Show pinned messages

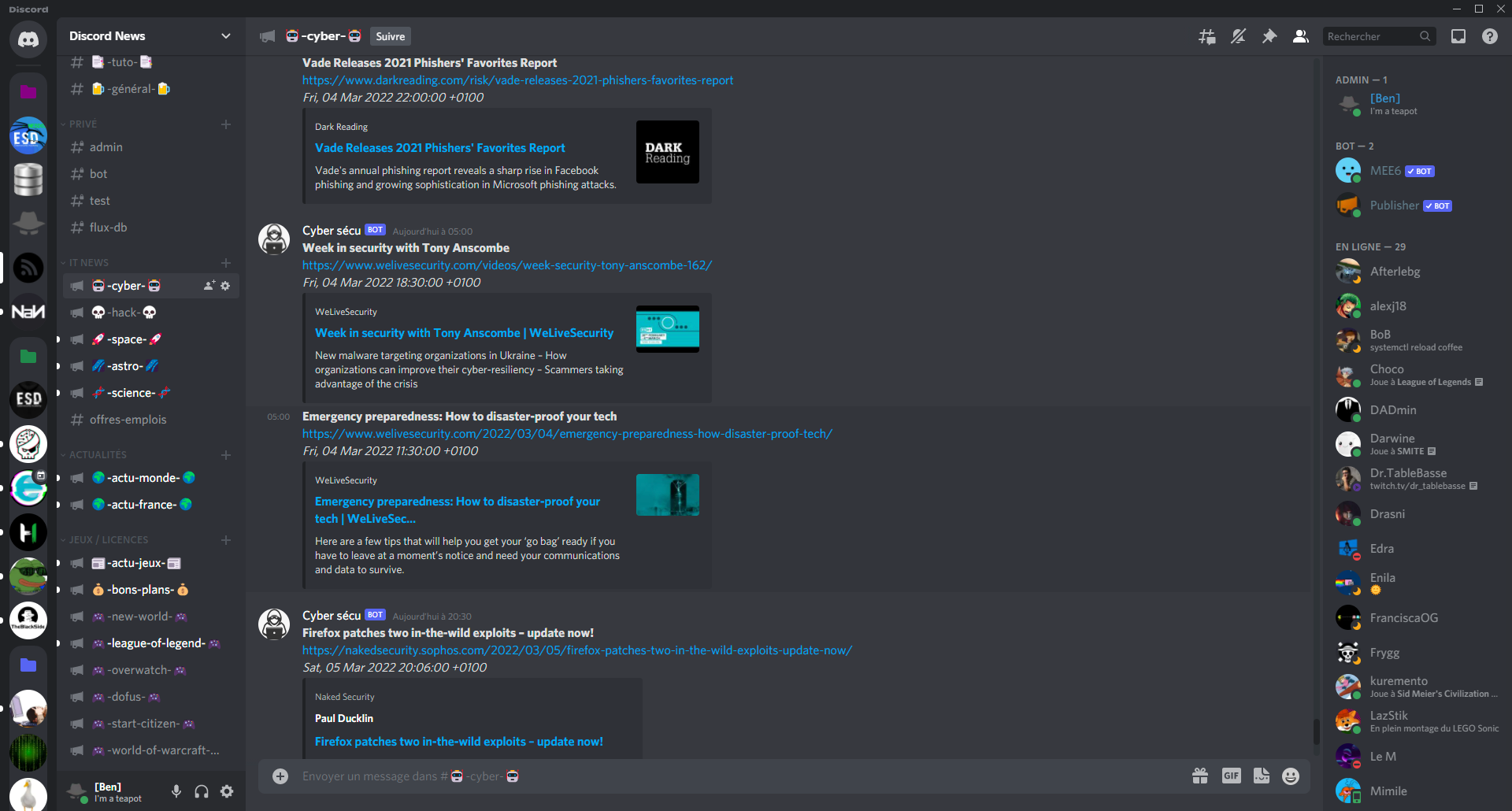click(1269, 36)
